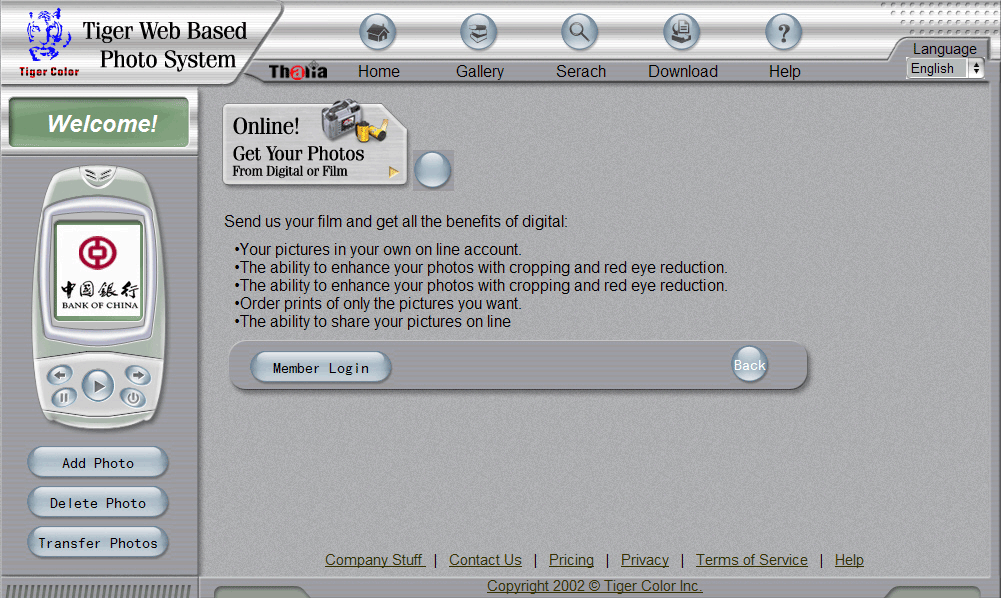Click the Member Login button
The width and height of the screenshot is (1001, 598).
tap(321, 368)
